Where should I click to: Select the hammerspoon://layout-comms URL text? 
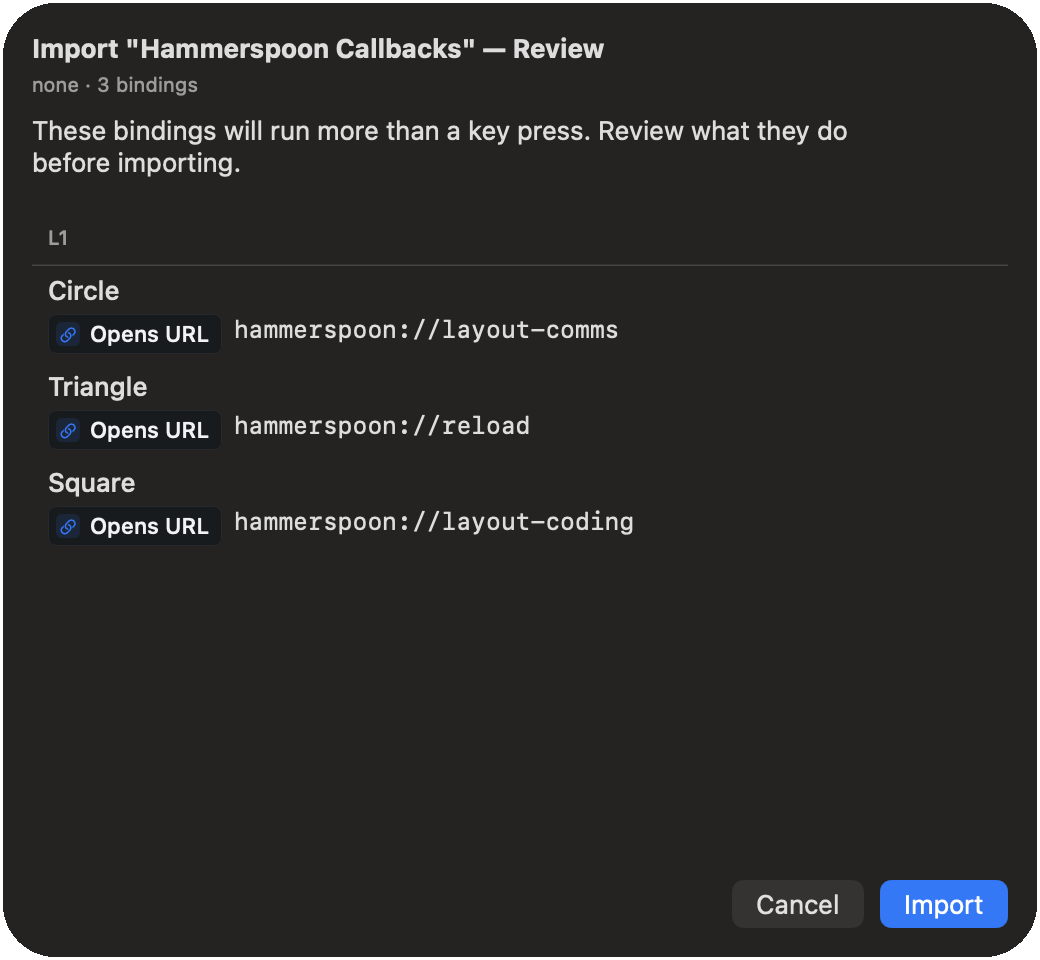426,330
